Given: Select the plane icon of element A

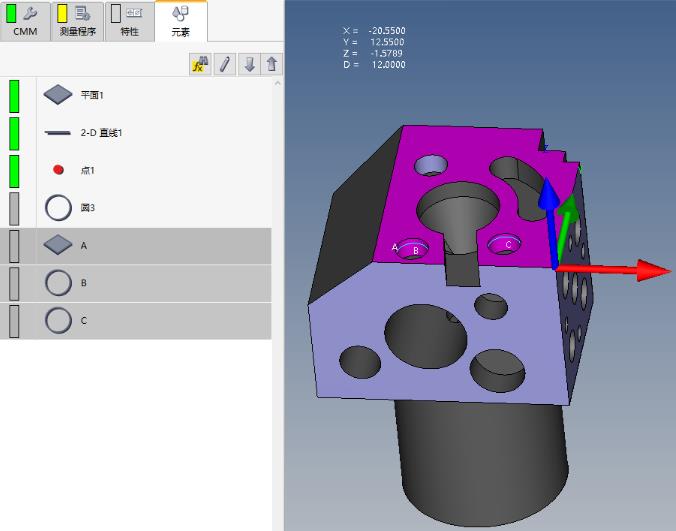Looking at the screenshot, I should [58, 245].
